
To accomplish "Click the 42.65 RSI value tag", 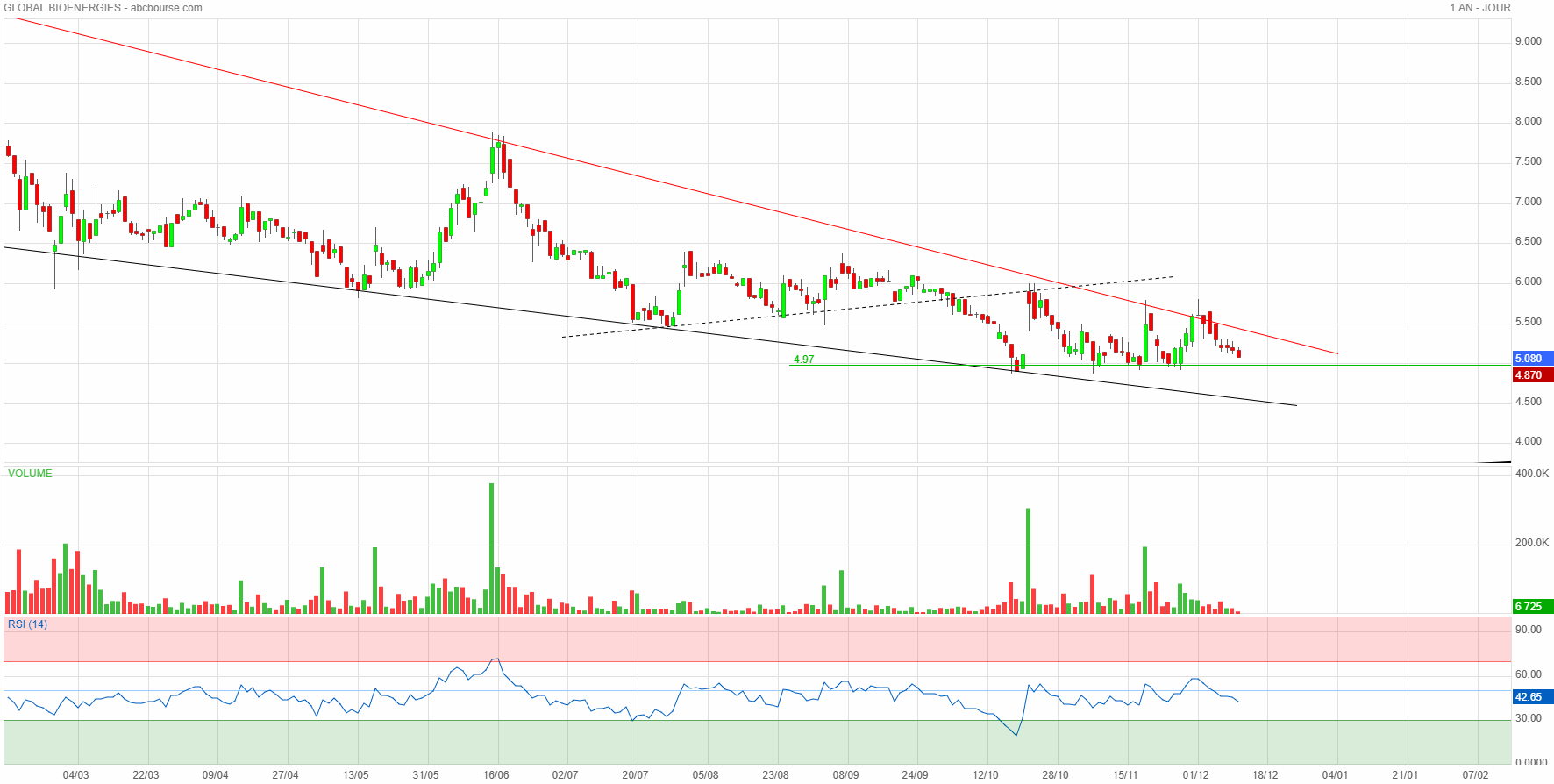I will pos(1533,697).
